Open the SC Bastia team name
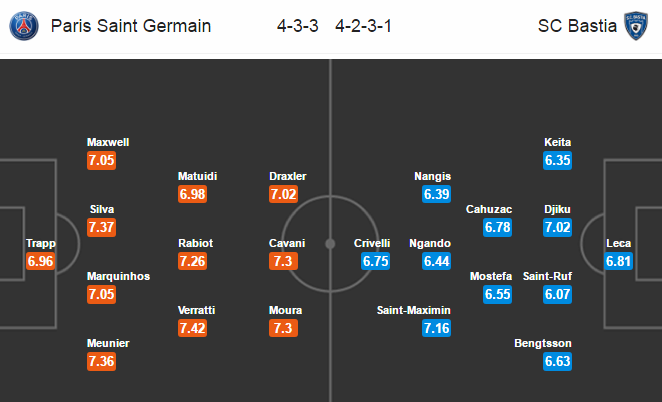Screen dimensions: 662x402 [577, 26]
